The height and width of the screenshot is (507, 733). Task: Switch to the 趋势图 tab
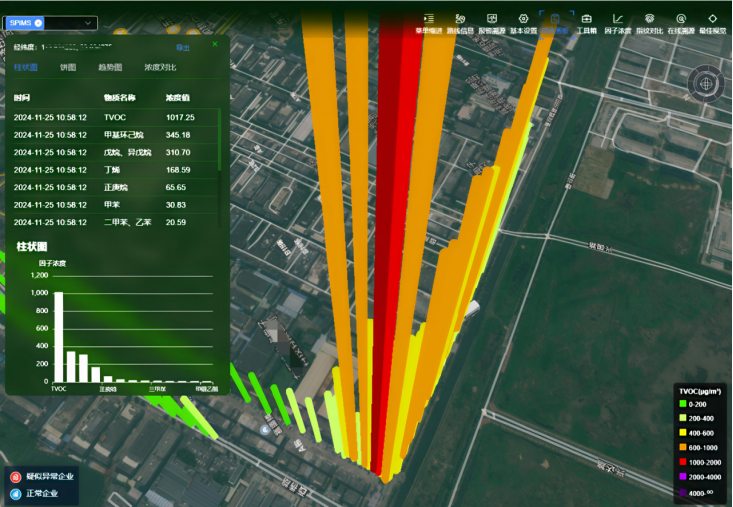click(x=109, y=67)
